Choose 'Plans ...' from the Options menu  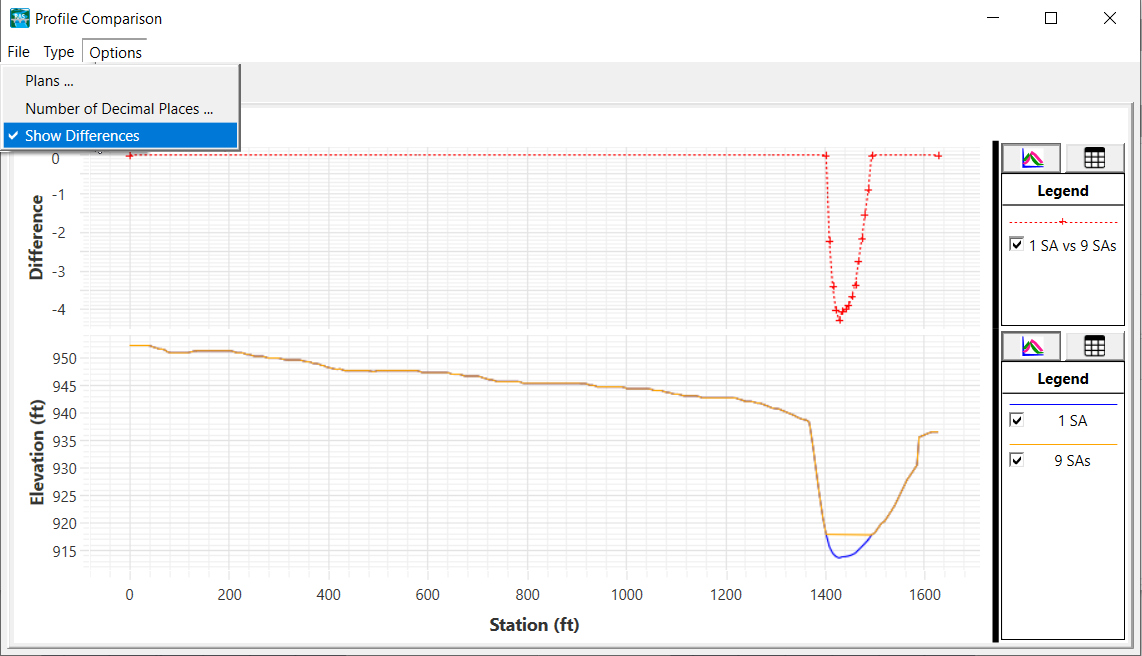pos(49,81)
